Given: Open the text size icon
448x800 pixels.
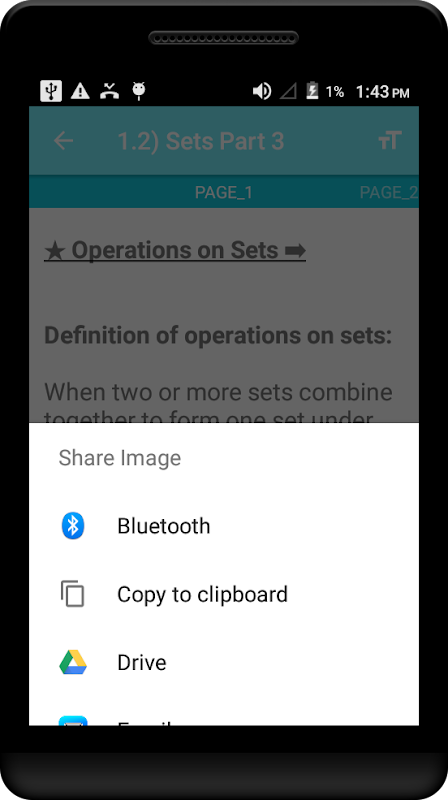Looking at the screenshot, I should (390, 140).
